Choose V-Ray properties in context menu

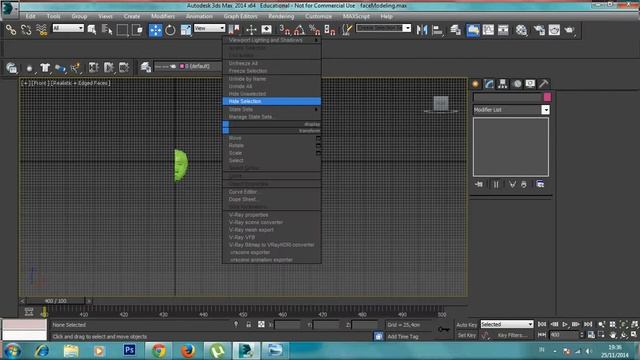[272, 215]
